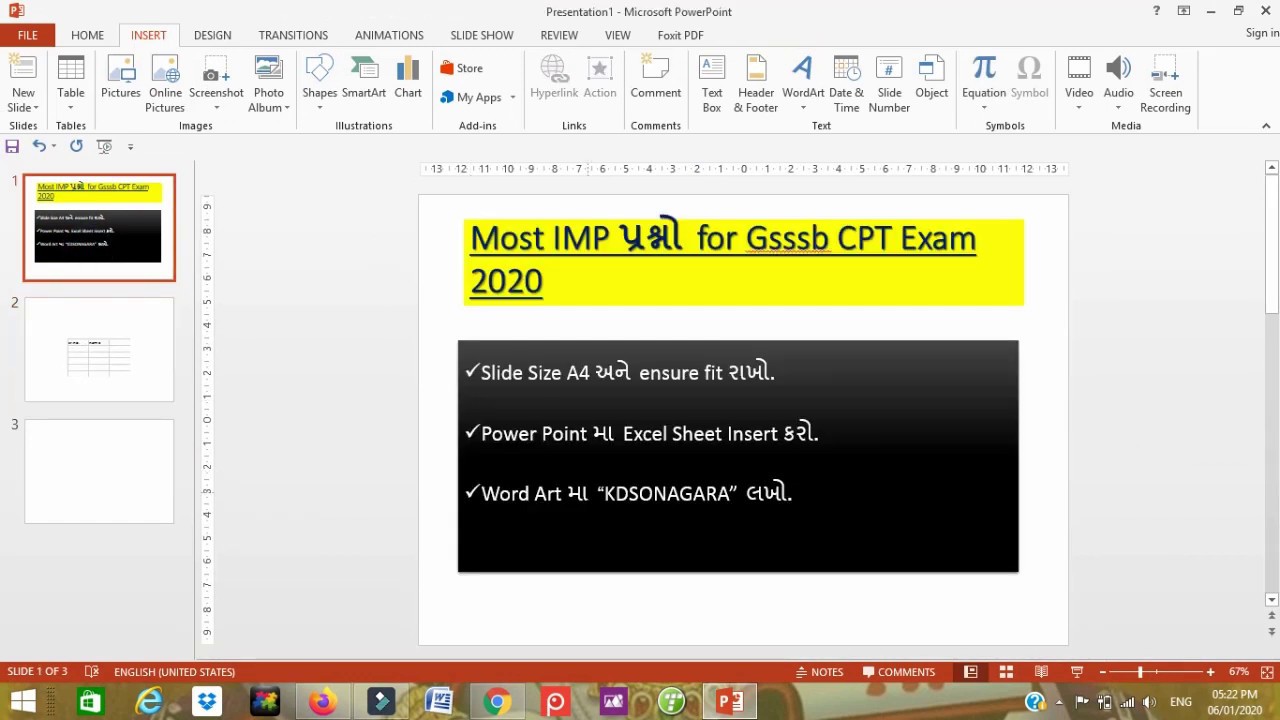Screen dimensions: 1280x720
Task: Toggle the Comments pane
Action: pyautogui.click(x=899, y=672)
